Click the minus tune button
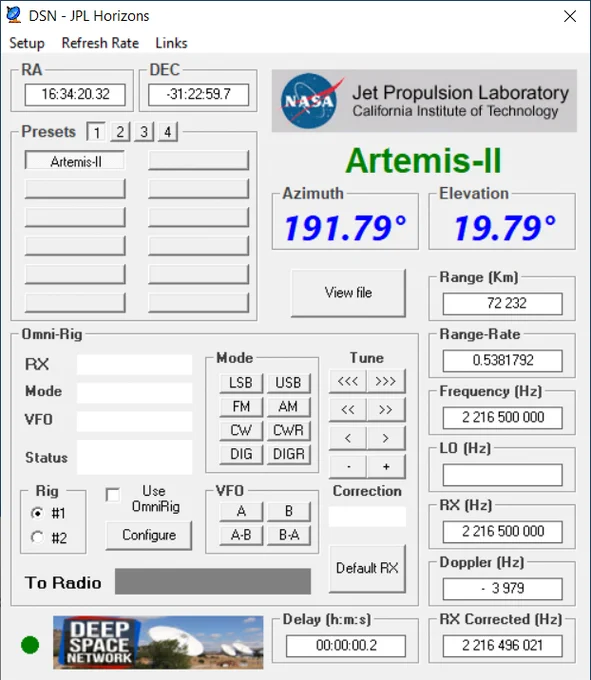 click(x=348, y=467)
